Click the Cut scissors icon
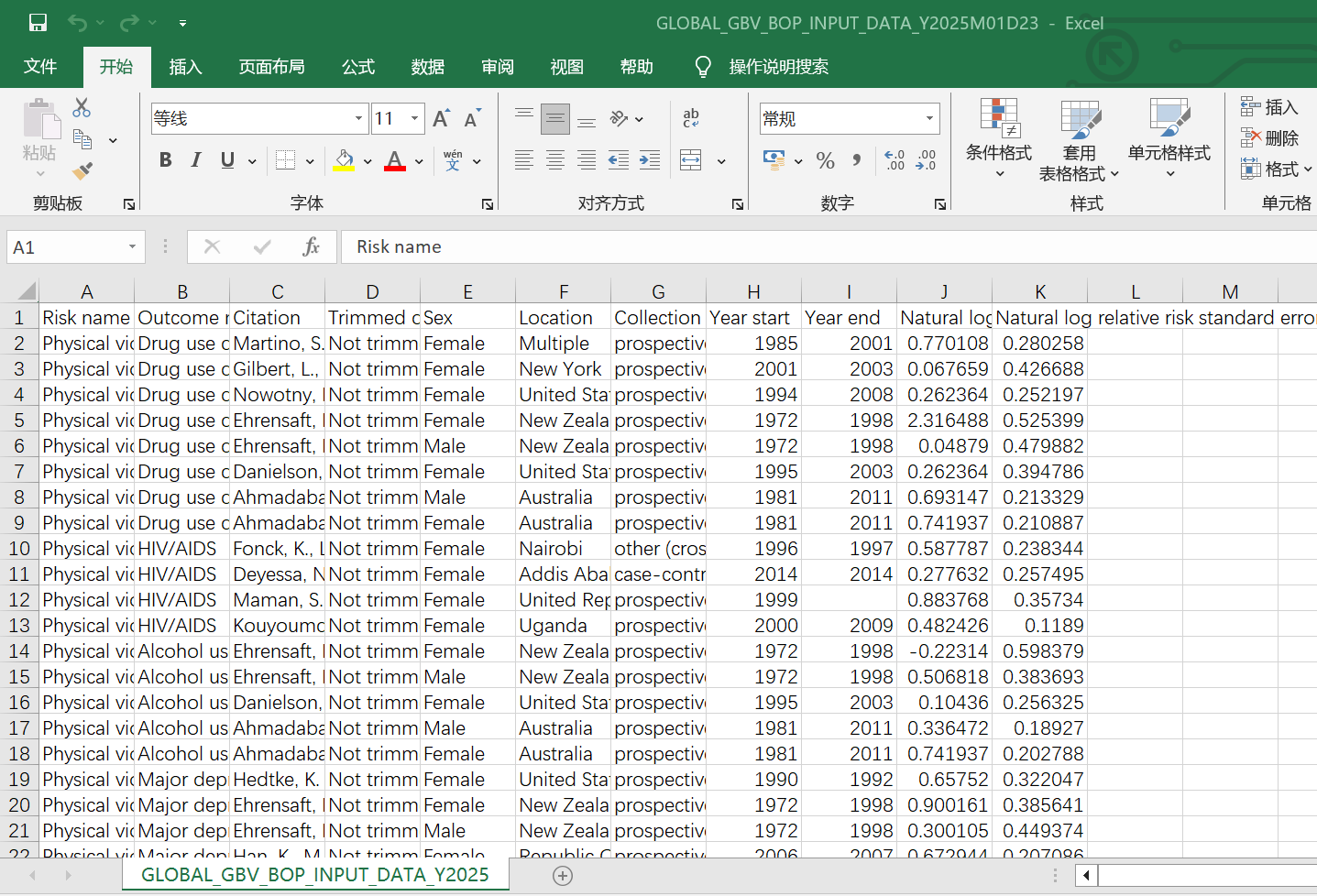The width and height of the screenshot is (1317, 896). [x=82, y=108]
